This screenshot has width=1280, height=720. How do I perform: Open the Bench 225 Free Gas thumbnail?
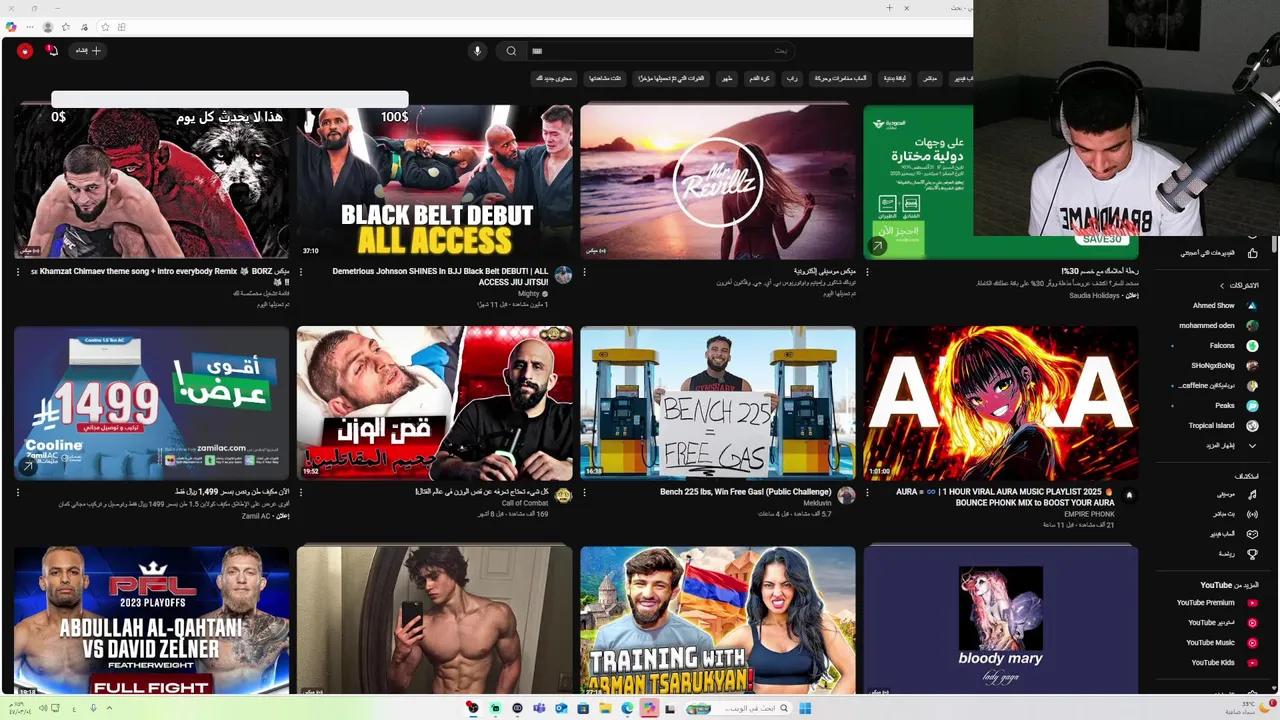(718, 403)
